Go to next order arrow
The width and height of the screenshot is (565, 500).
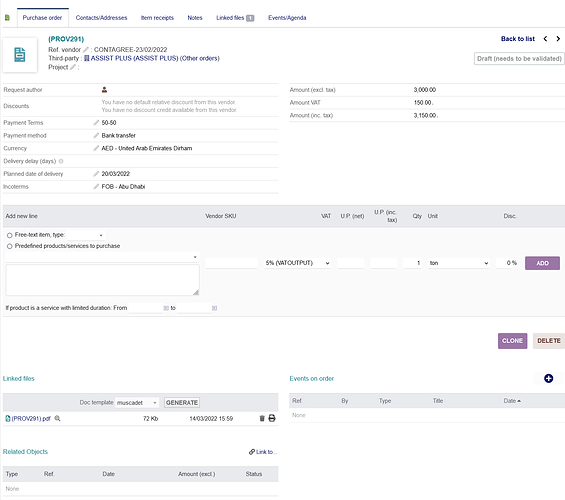[x=558, y=39]
